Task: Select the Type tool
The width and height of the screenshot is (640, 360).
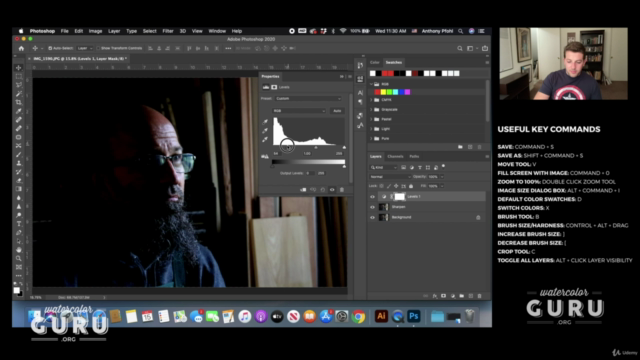Action: [x=18, y=224]
